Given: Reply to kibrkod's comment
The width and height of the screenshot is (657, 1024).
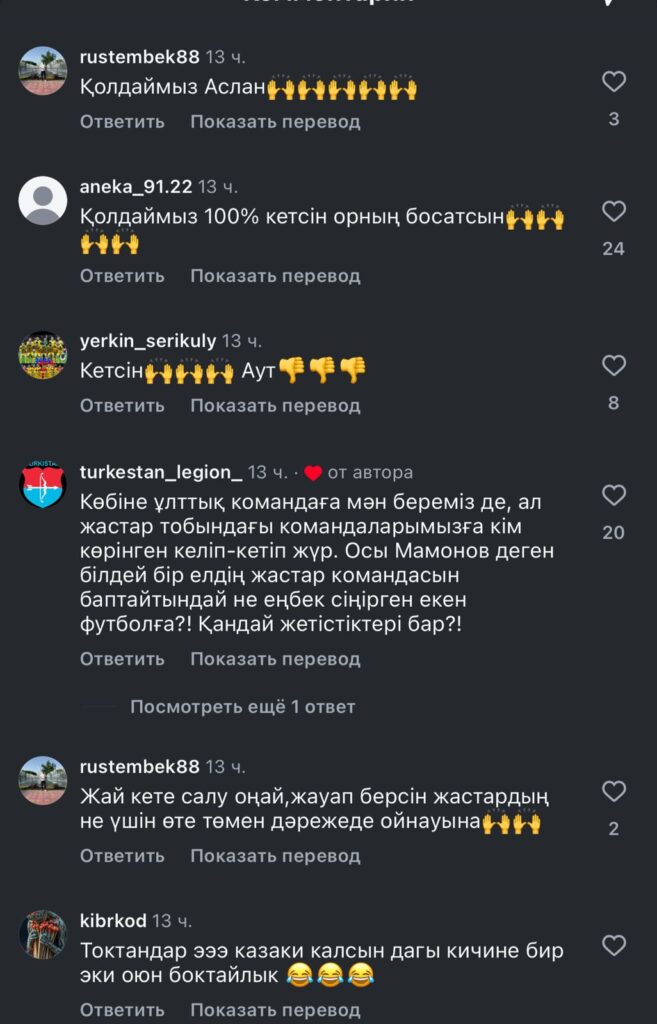Looking at the screenshot, I should (x=122, y=1010).
